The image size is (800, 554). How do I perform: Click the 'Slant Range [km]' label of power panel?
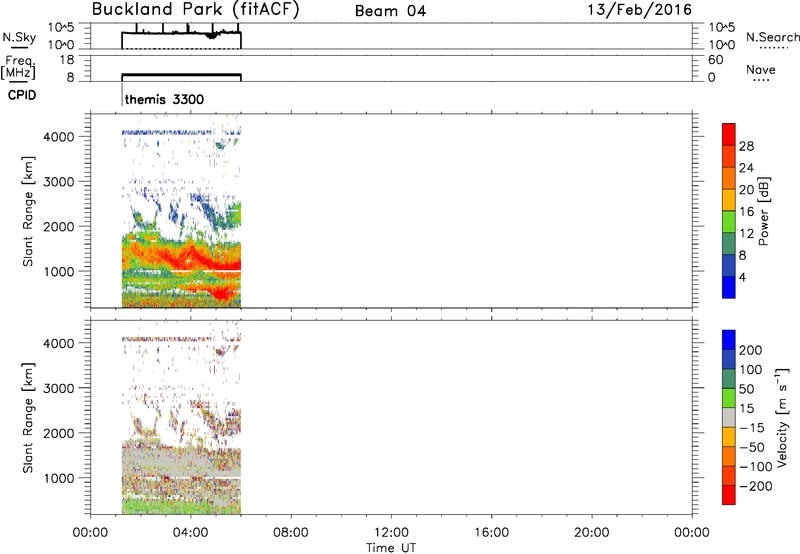pos(28,211)
